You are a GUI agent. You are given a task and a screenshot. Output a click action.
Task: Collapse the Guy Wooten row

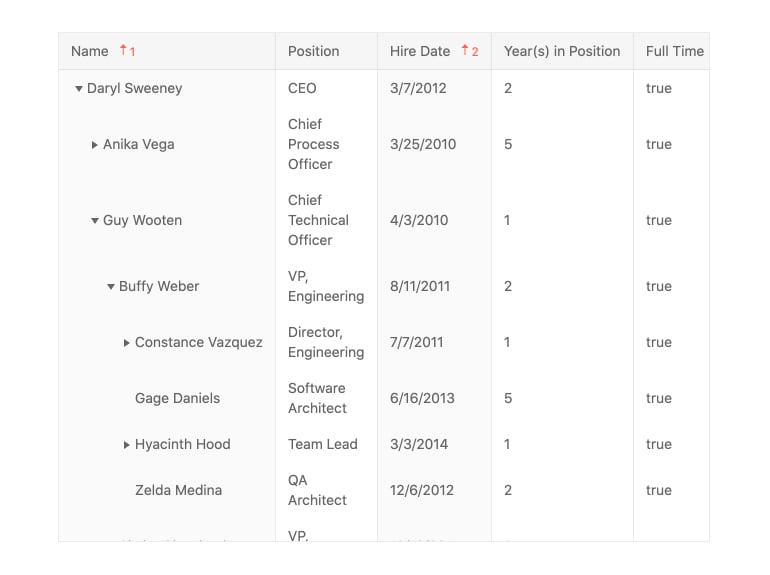(x=95, y=221)
